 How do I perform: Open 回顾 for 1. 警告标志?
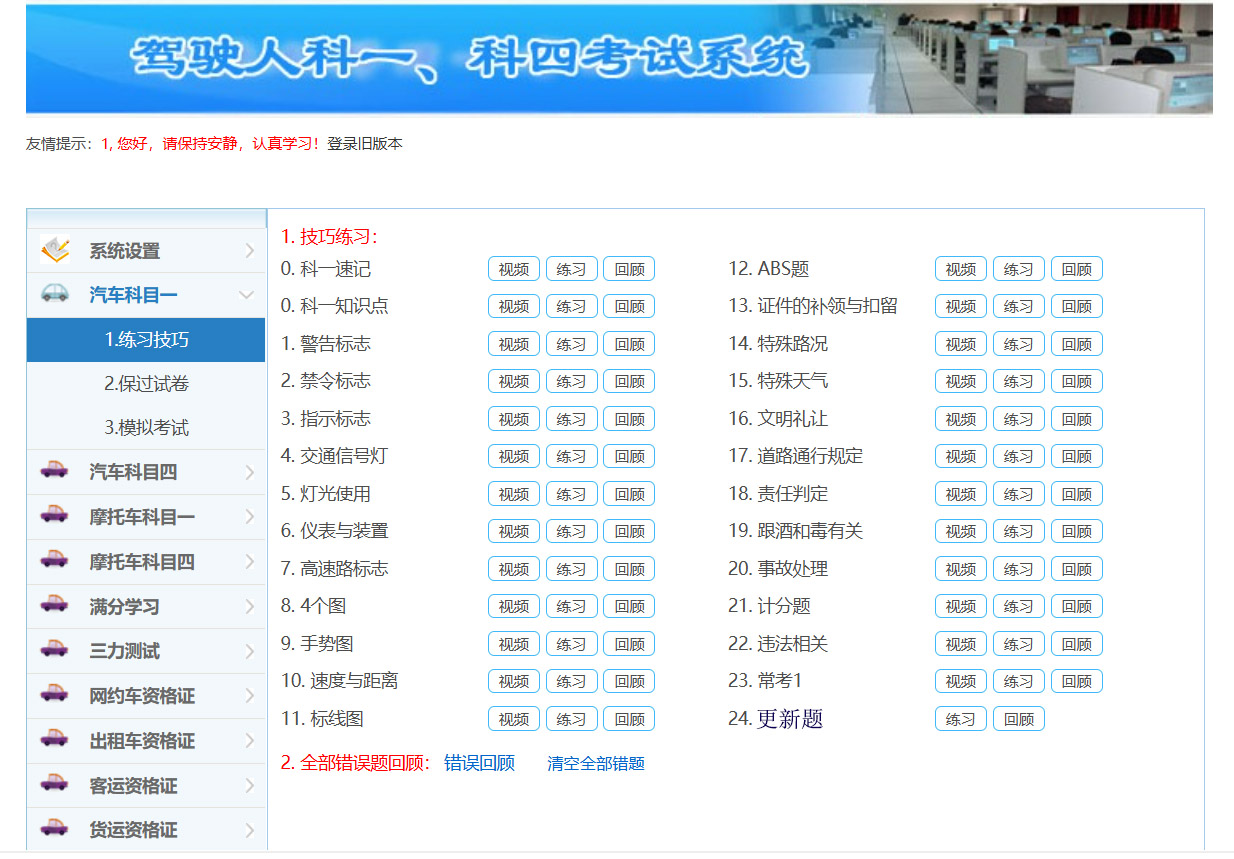(629, 344)
